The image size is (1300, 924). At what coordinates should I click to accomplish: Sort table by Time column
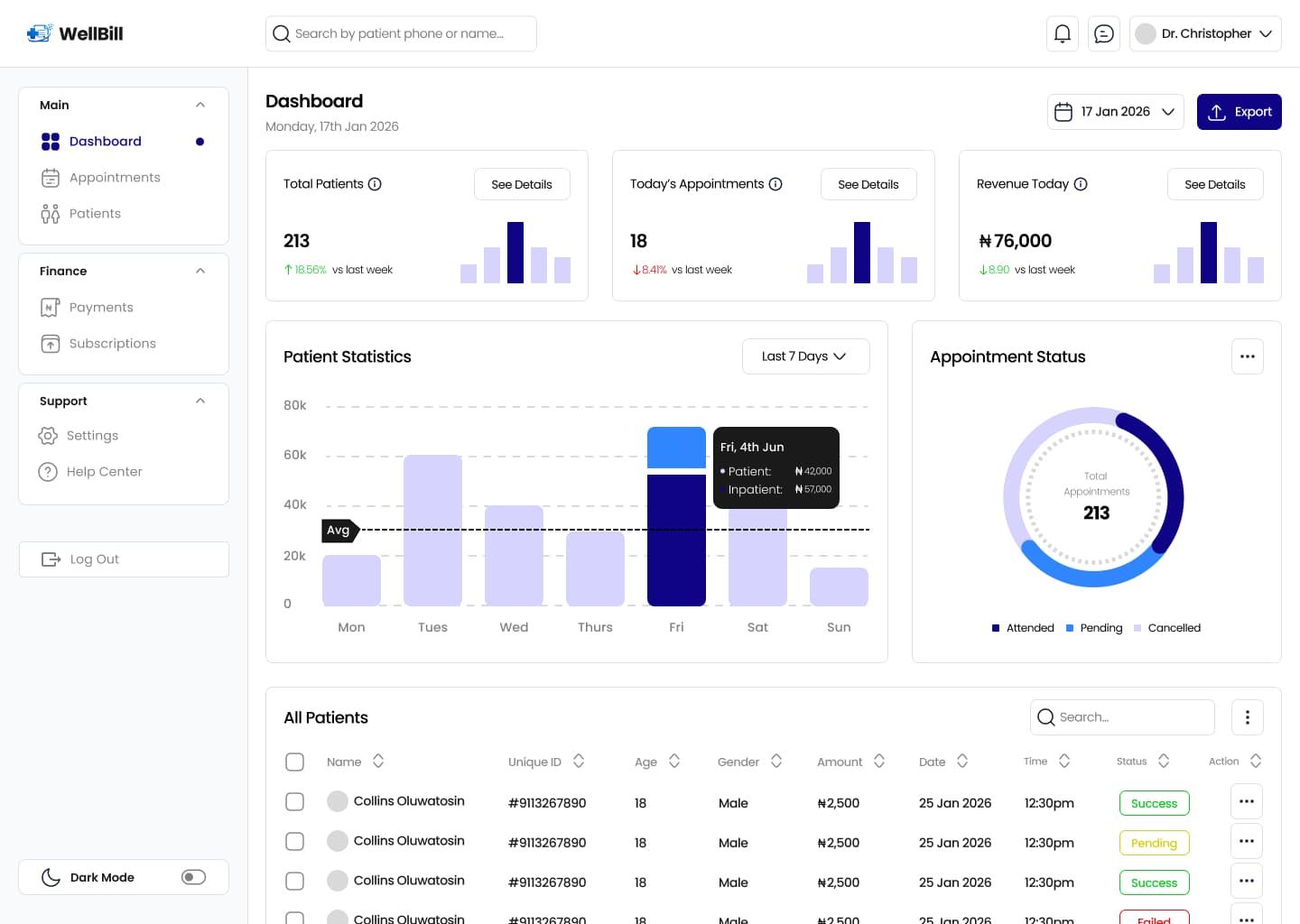(x=1064, y=761)
